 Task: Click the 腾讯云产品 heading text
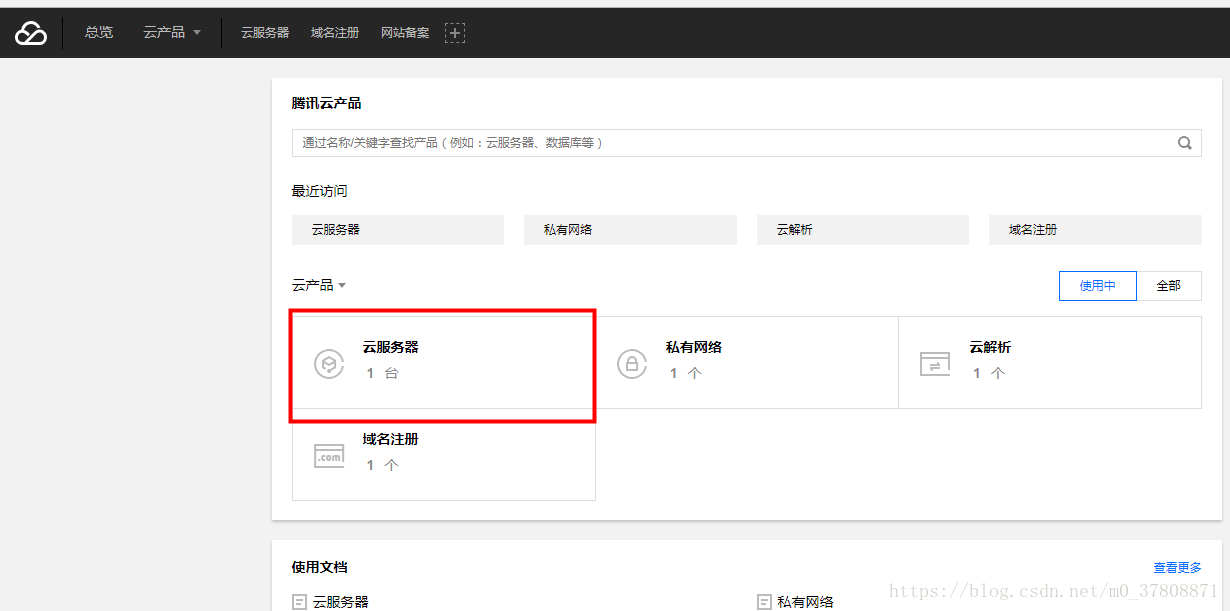[x=327, y=103]
